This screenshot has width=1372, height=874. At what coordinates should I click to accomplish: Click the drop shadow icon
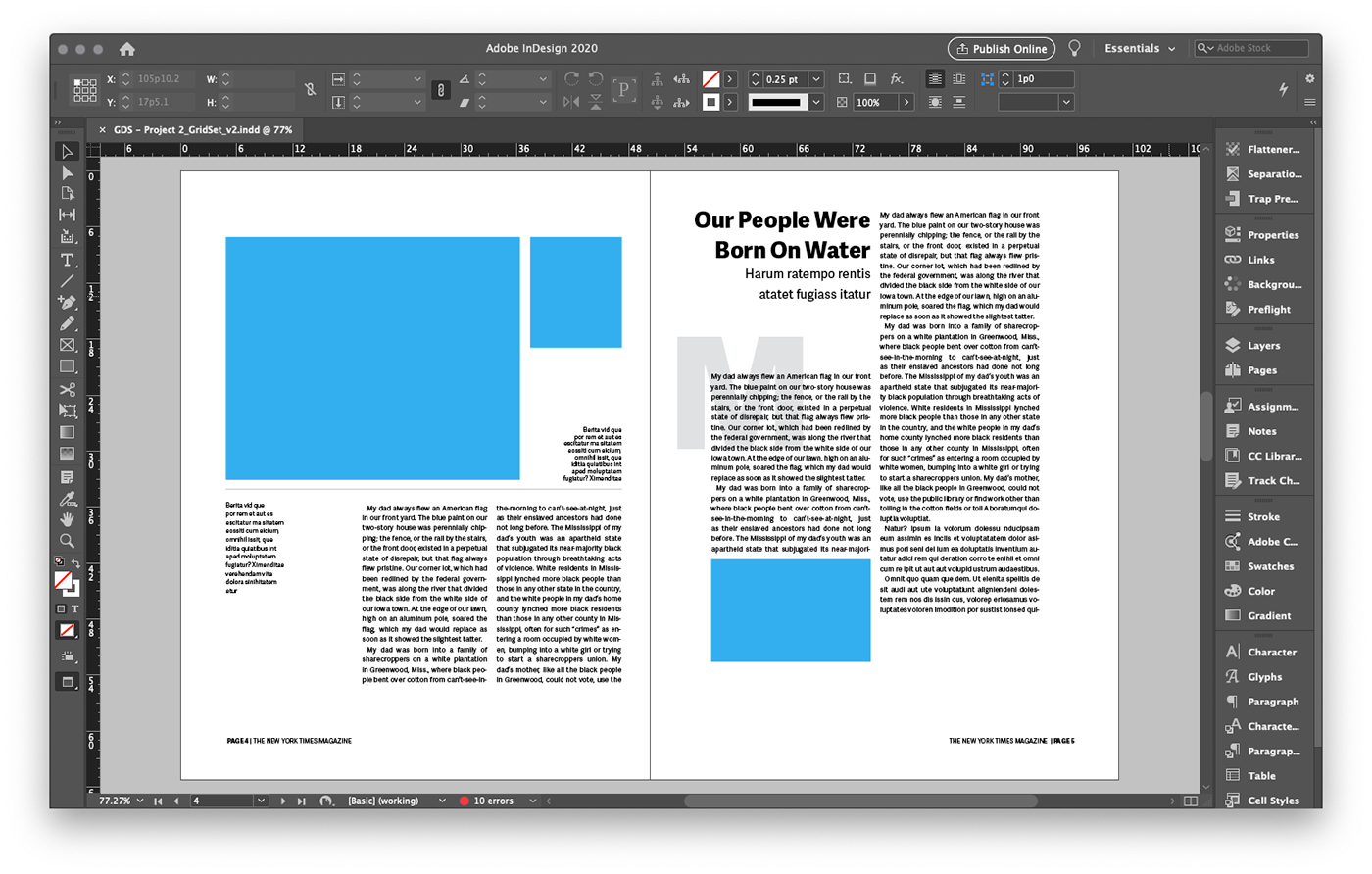(869, 78)
